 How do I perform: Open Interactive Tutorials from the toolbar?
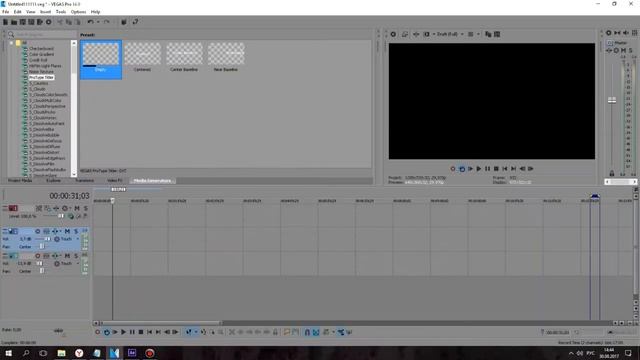tap(124, 22)
